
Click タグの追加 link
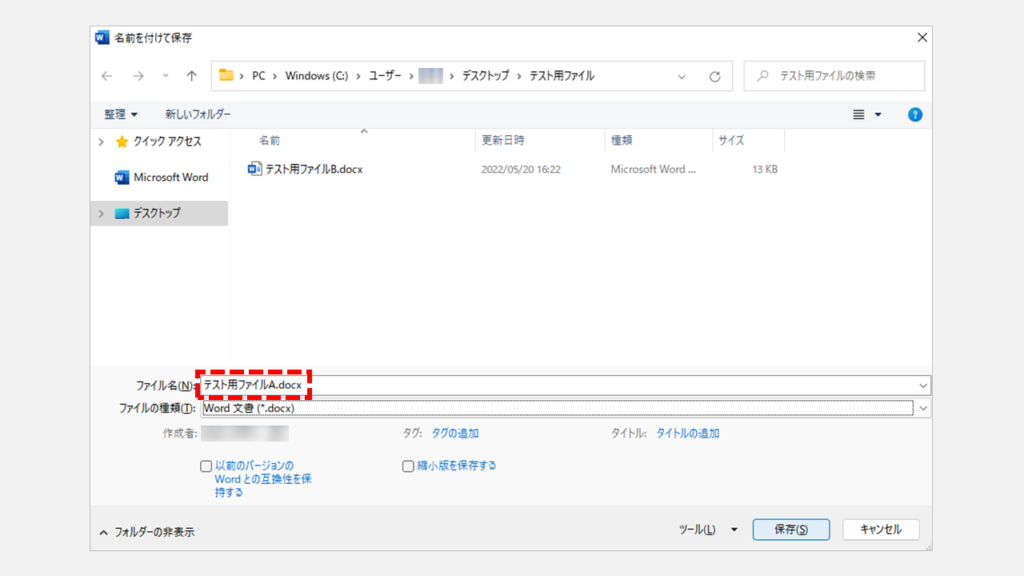click(x=455, y=433)
